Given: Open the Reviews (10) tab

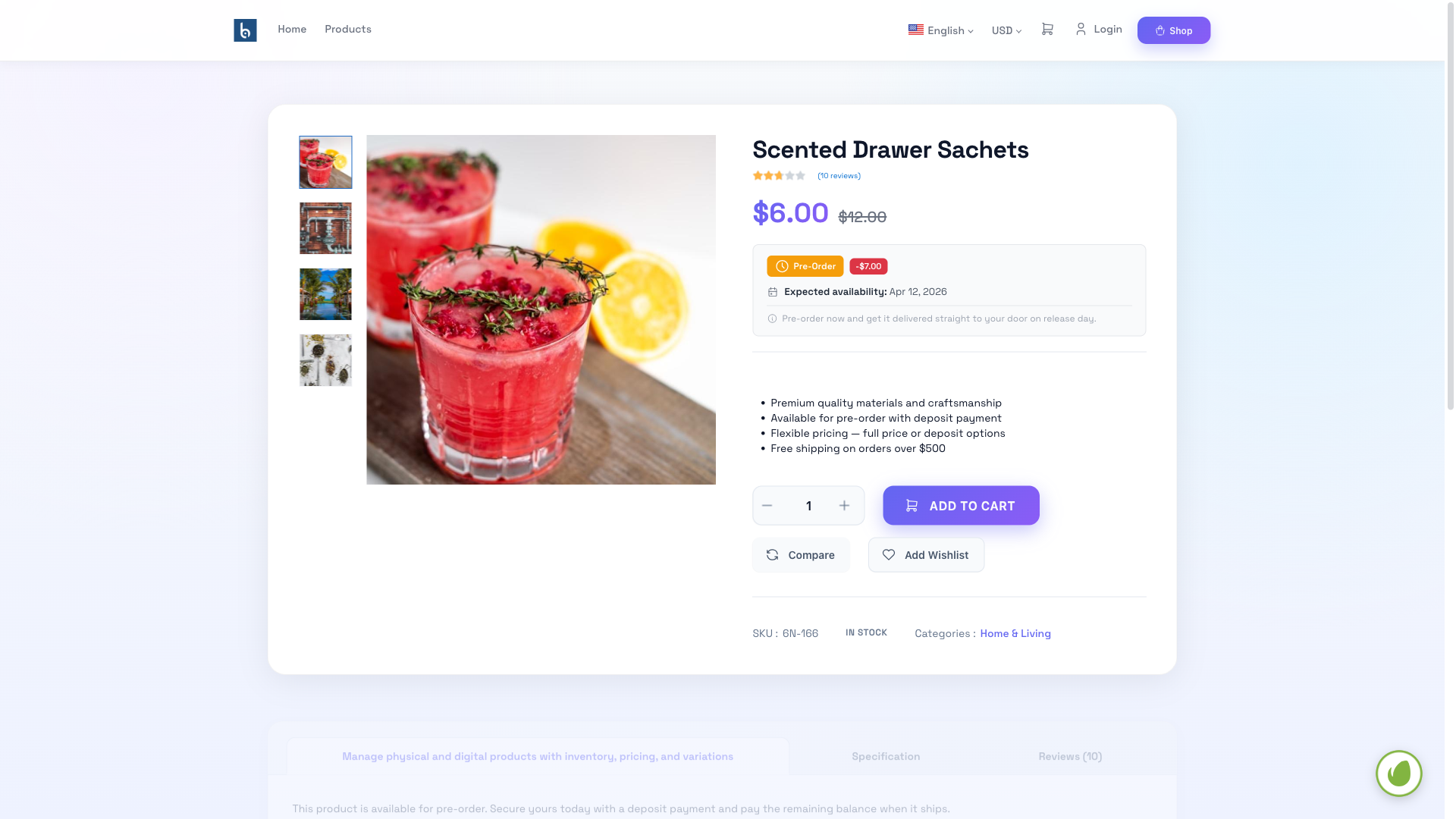Looking at the screenshot, I should [1070, 756].
